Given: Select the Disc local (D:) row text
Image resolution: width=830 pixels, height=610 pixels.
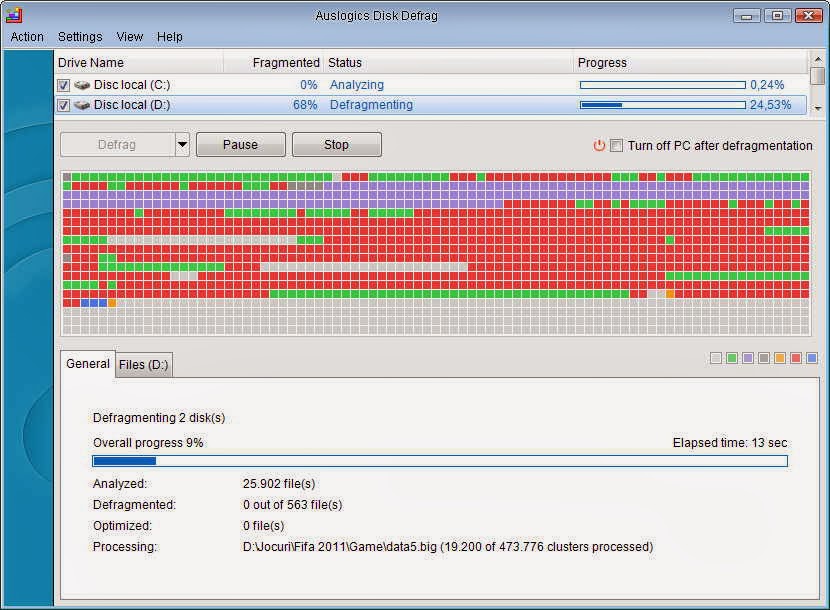Looking at the screenshot, I should click(x=132, y=105).
